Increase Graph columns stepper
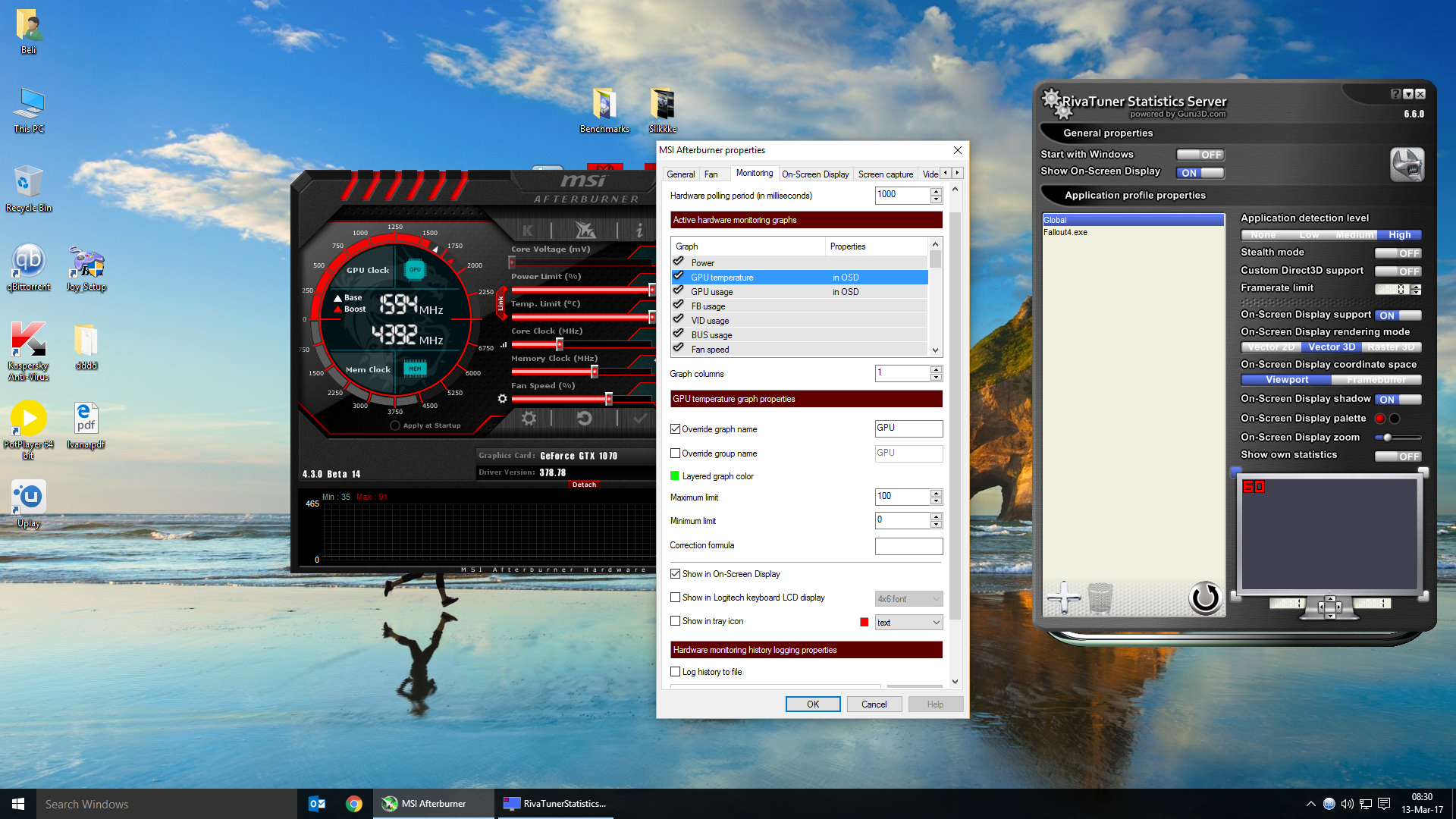1456x819 pixels. [x=937, y=369]
